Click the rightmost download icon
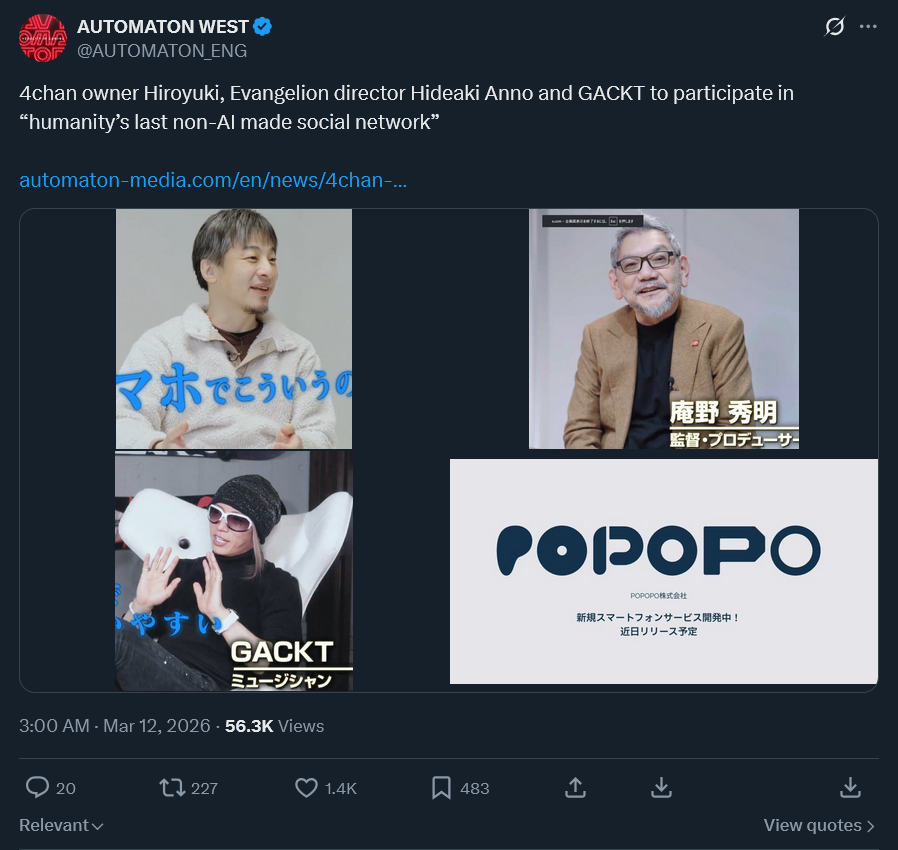The height and width of the screenshot is (850, 898). 850,788
